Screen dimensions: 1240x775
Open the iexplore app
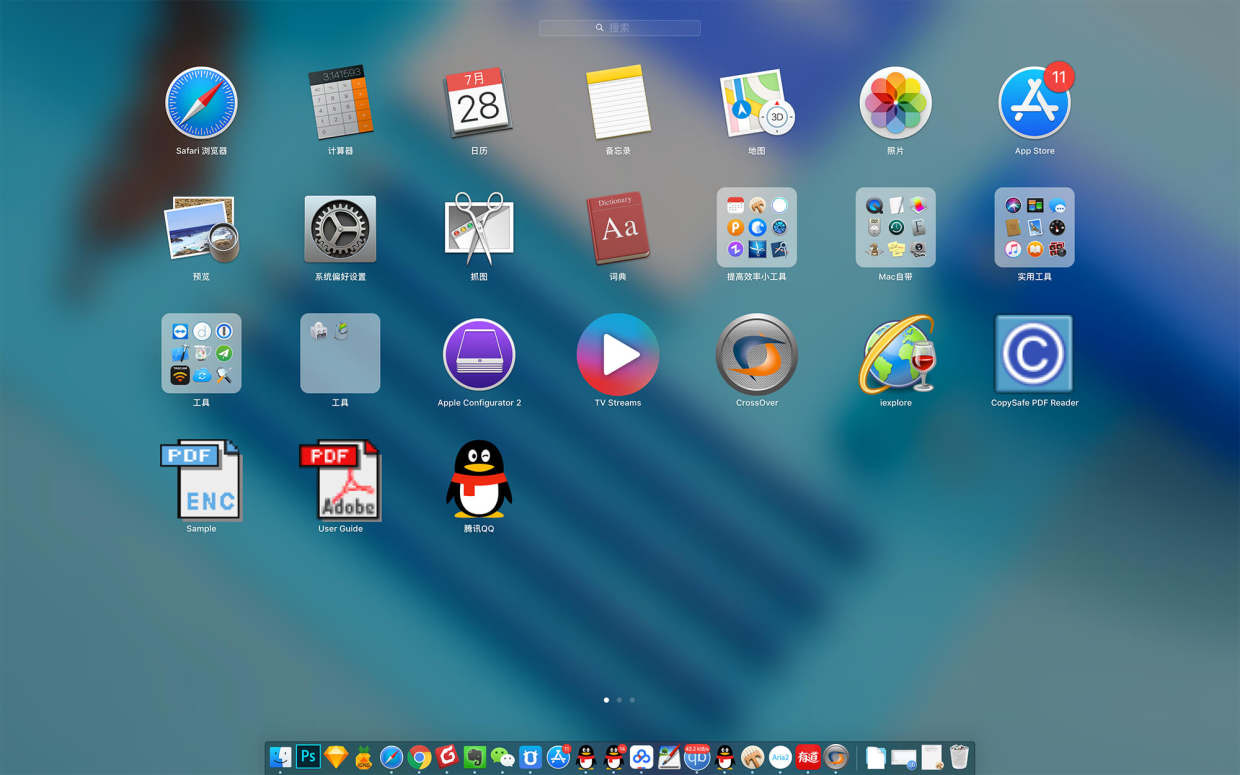point(895,354)
